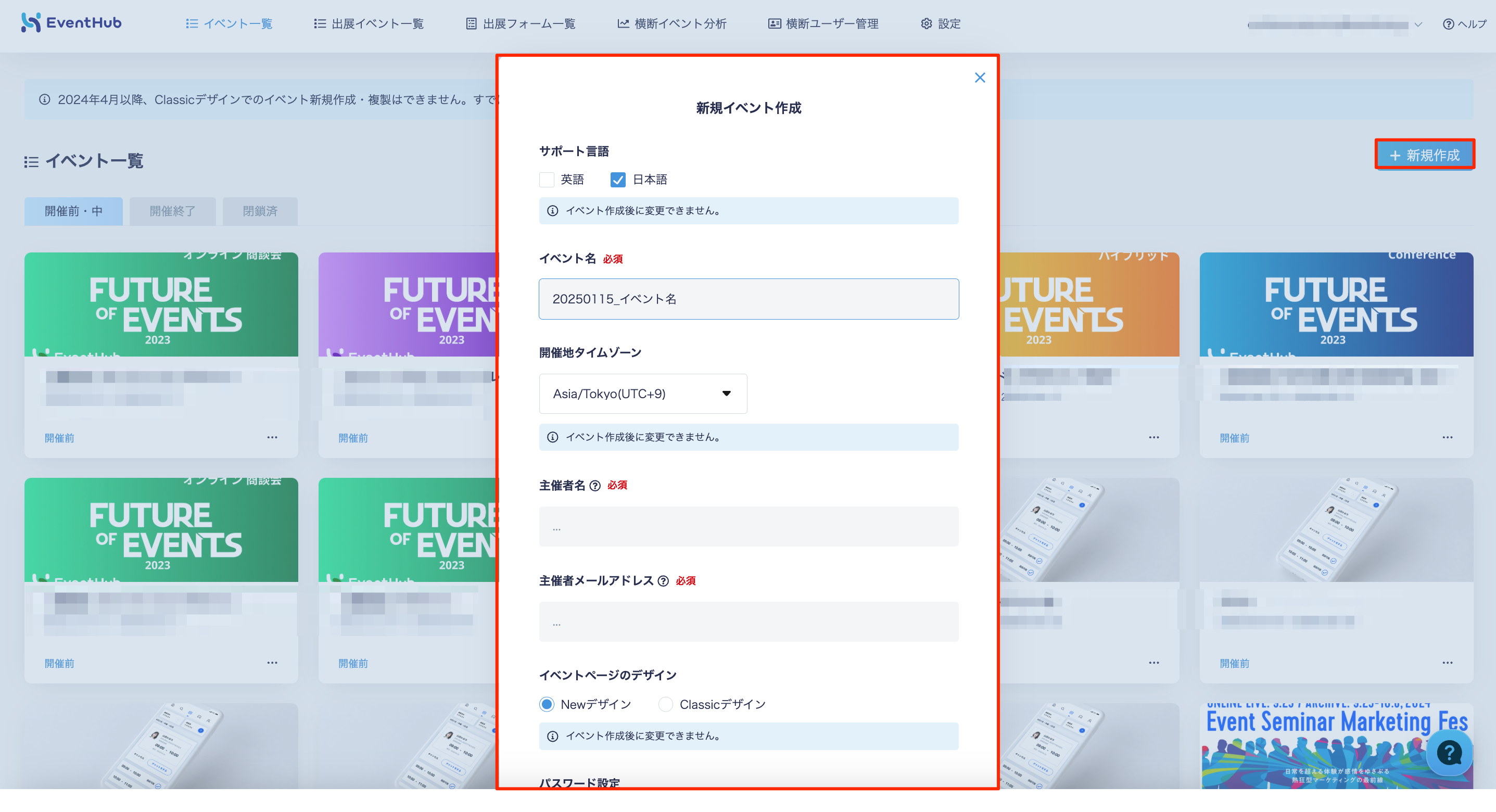Click the gear icon beside 設定
The width and height of the screenshot is (1496, 812).
[x=927, y=24]
